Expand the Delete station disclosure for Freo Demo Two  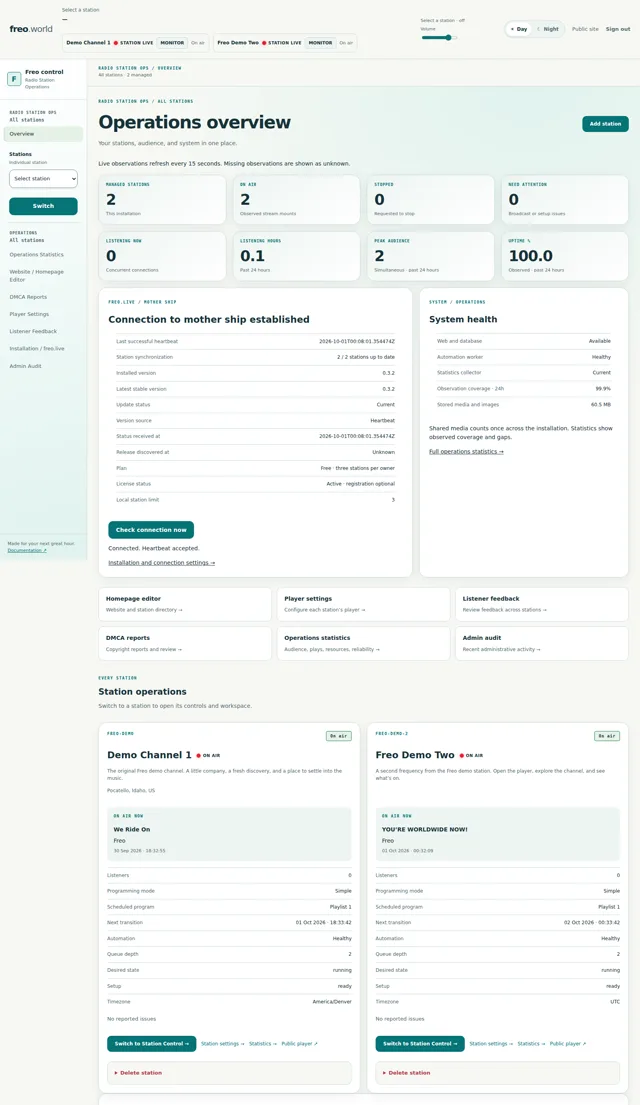click(407, 1073)
